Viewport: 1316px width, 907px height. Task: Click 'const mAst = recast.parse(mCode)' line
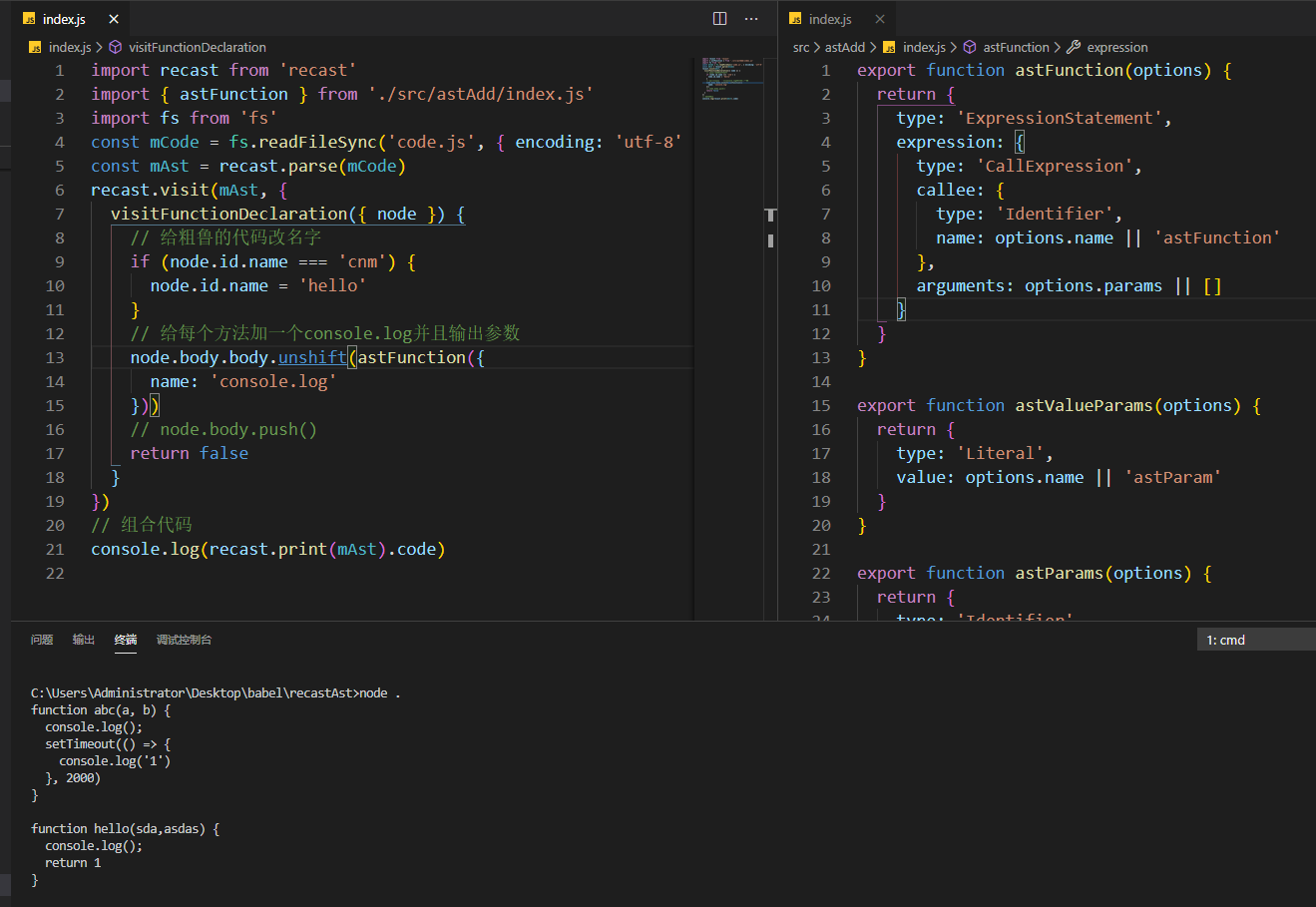point(248,166)
